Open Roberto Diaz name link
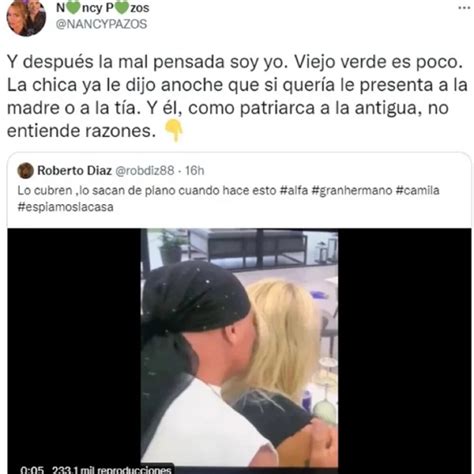The image size is (474, 474). pos(74,170)
